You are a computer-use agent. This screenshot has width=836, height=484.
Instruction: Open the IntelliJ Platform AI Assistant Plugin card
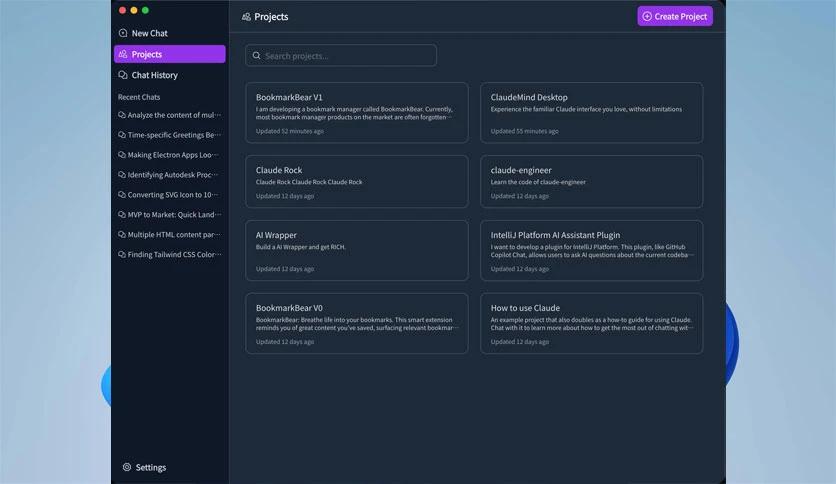coord(591,251)
